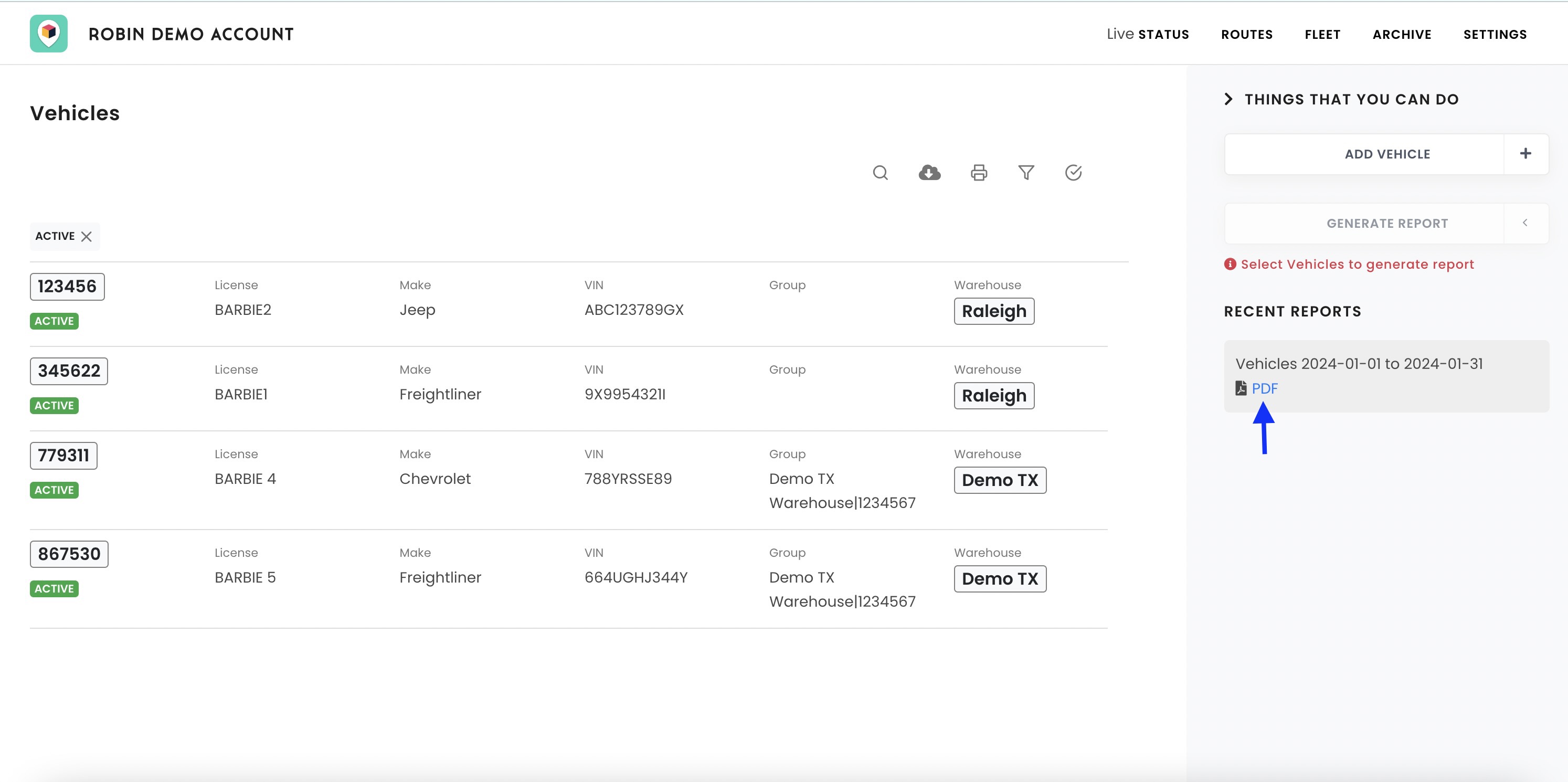Click the plus icon beside Add Vehicle
1568x782 pixels.
click(1525, 154)
